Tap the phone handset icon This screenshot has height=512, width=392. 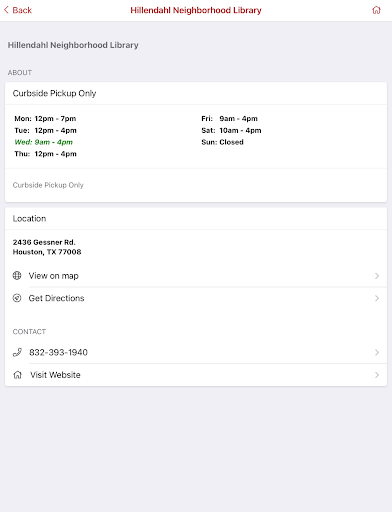pyautogui.click(x=17, y=352)
